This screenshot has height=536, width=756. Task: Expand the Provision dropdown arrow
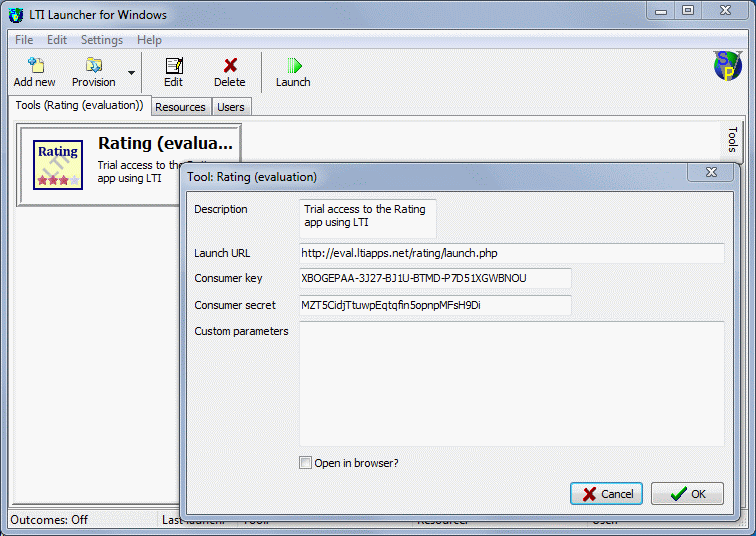(x=131, y=73)
